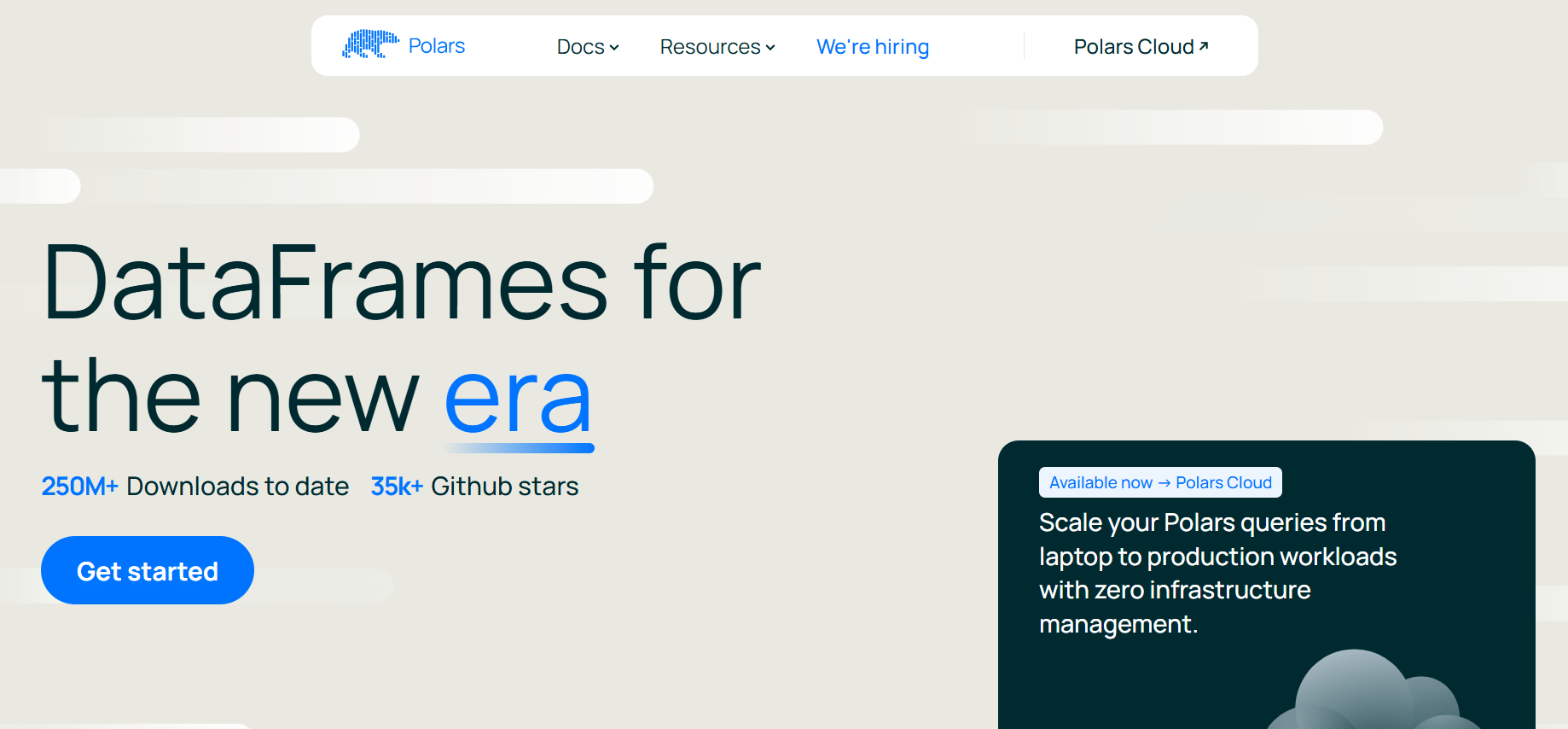Open the Docs menu
The image size is (1568, 729).
[580, 47]
